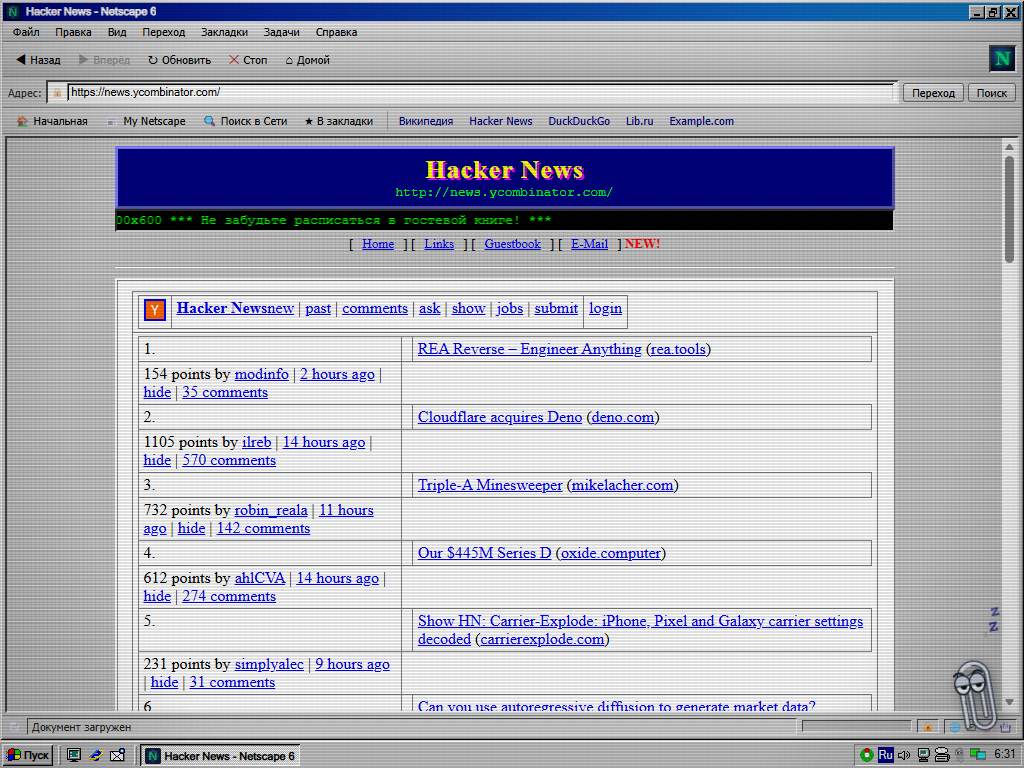The image size is (1024, 768).
Task: Click Поиск в Сети search bookmark
Action: pyautogui.click(x=246, y=121)
